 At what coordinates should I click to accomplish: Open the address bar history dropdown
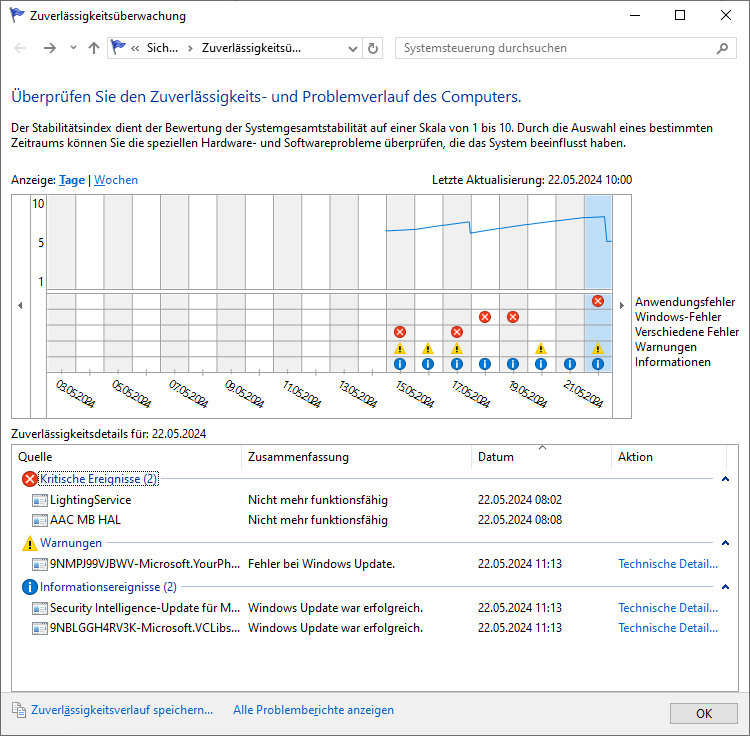point(353,48)
